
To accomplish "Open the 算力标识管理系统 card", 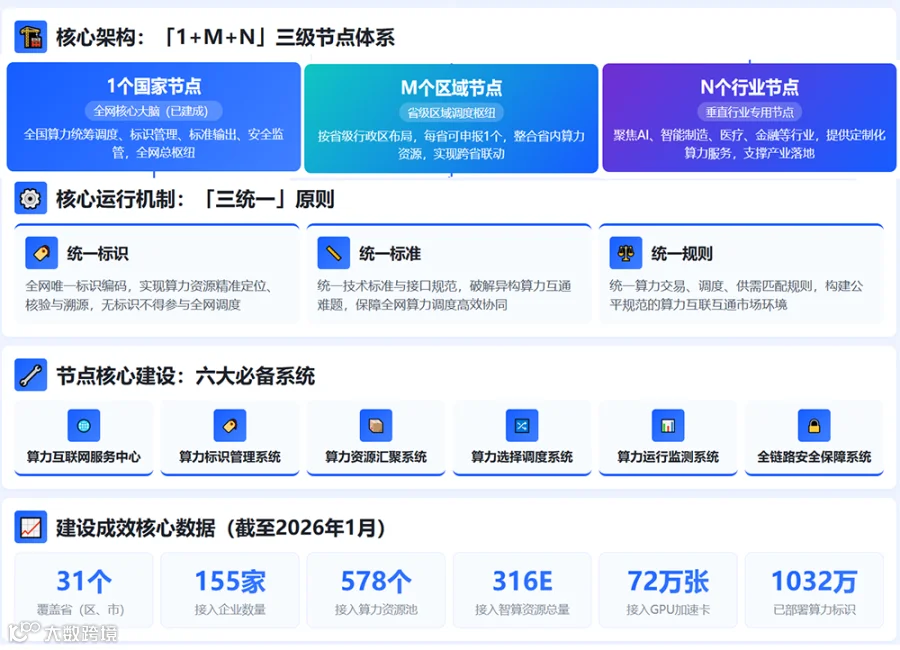I will [230, 438].
